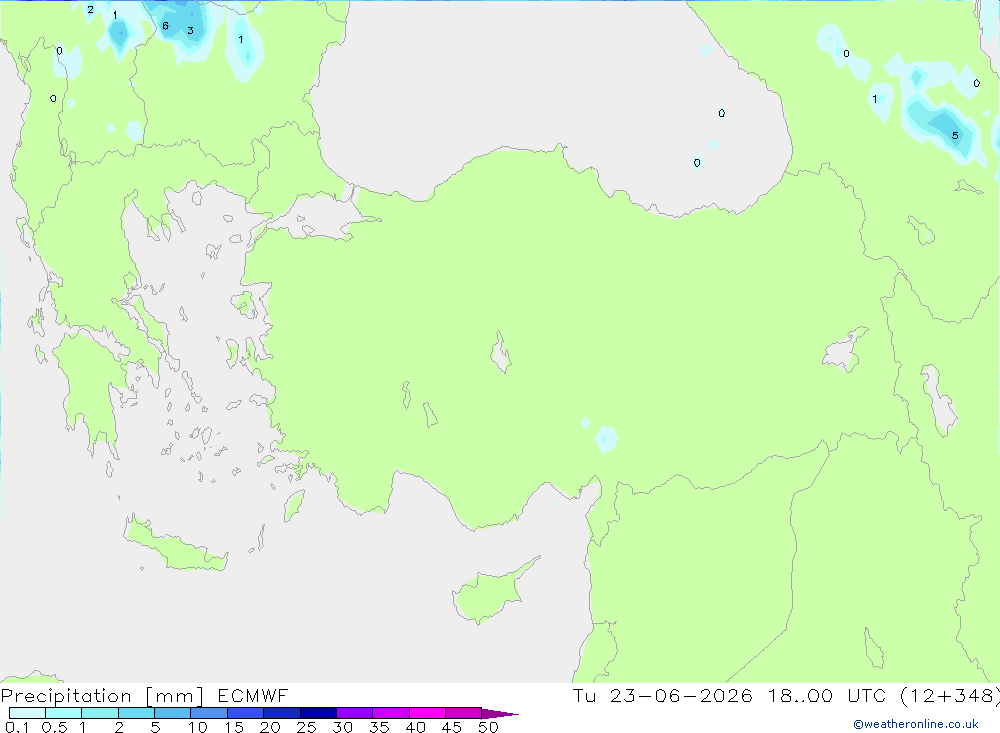Image resolution: width=1000 pixels, height=733 pixels.
Task: Click the legend scale label '10'
Action: pyautogui.click(x=198, y=727)
